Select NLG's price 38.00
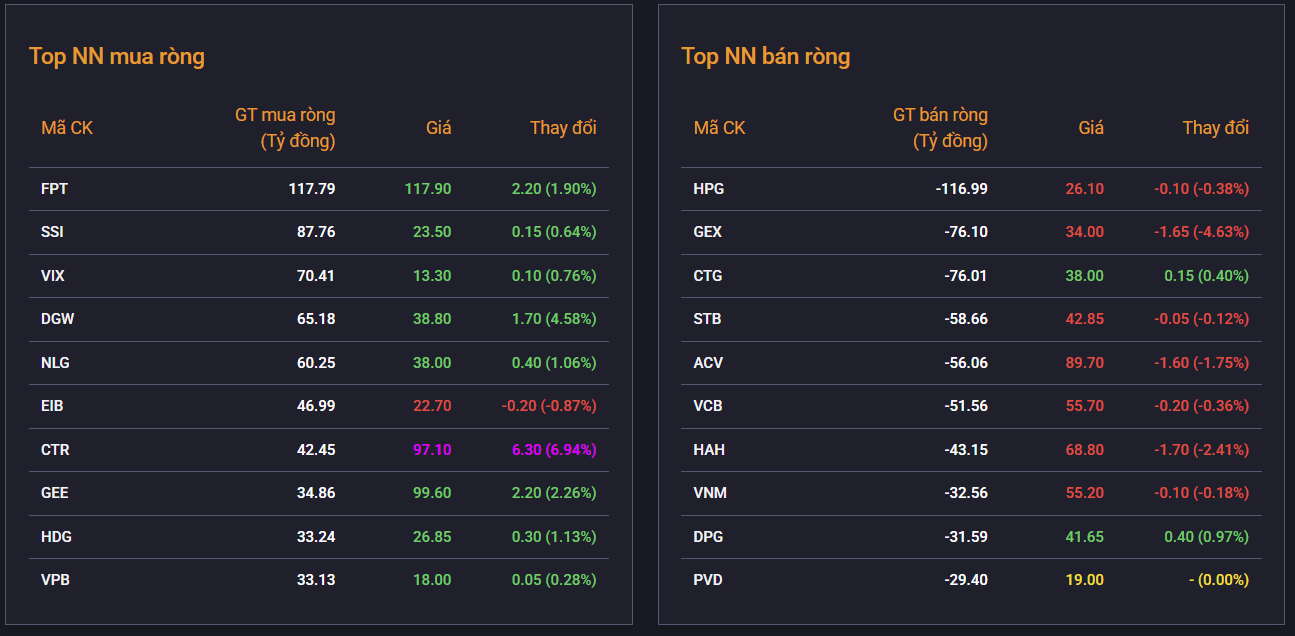This screenshot has width=1295, height=636. coord(432,362)
